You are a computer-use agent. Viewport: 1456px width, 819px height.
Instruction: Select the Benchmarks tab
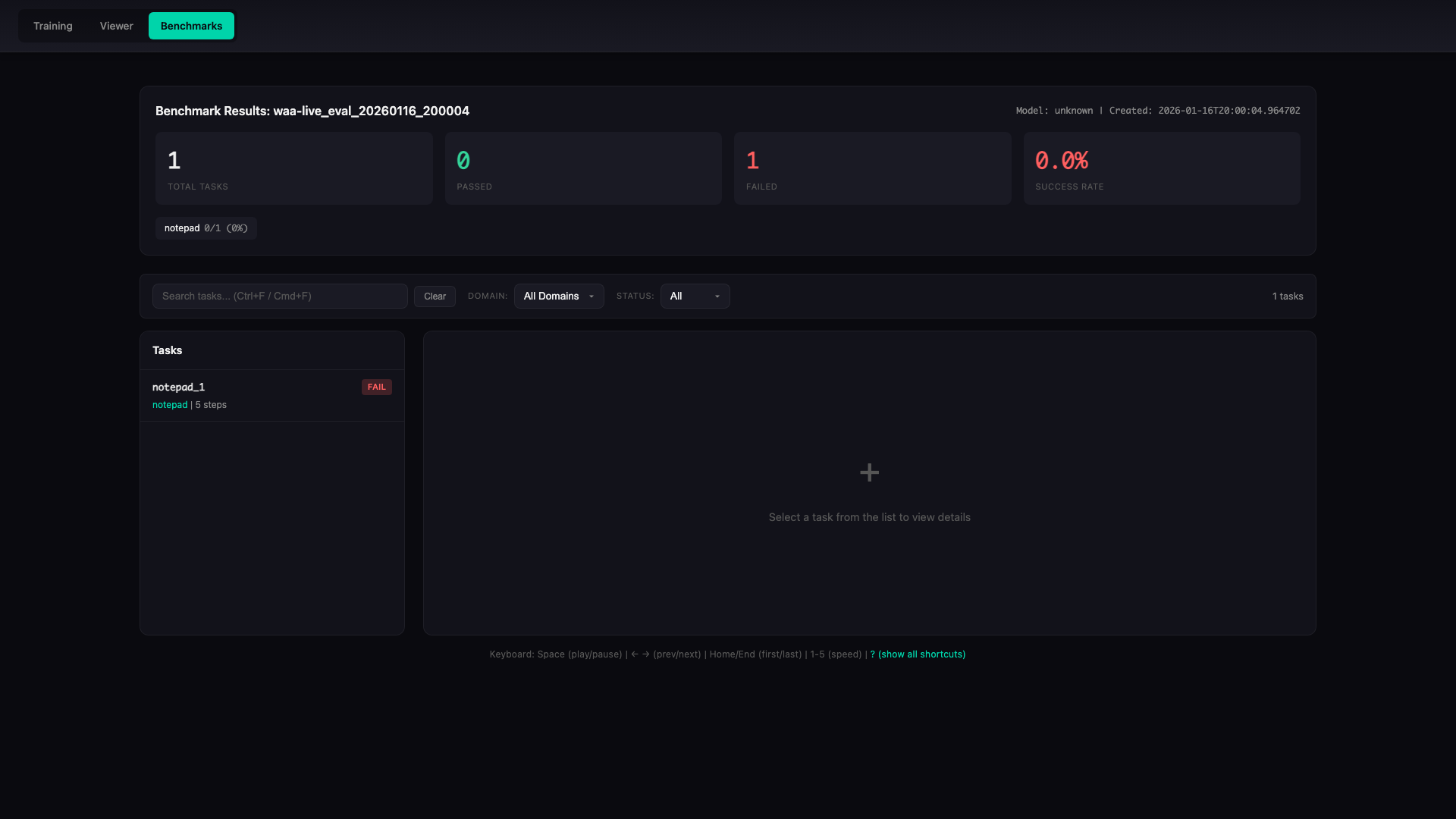coord(191,26)
